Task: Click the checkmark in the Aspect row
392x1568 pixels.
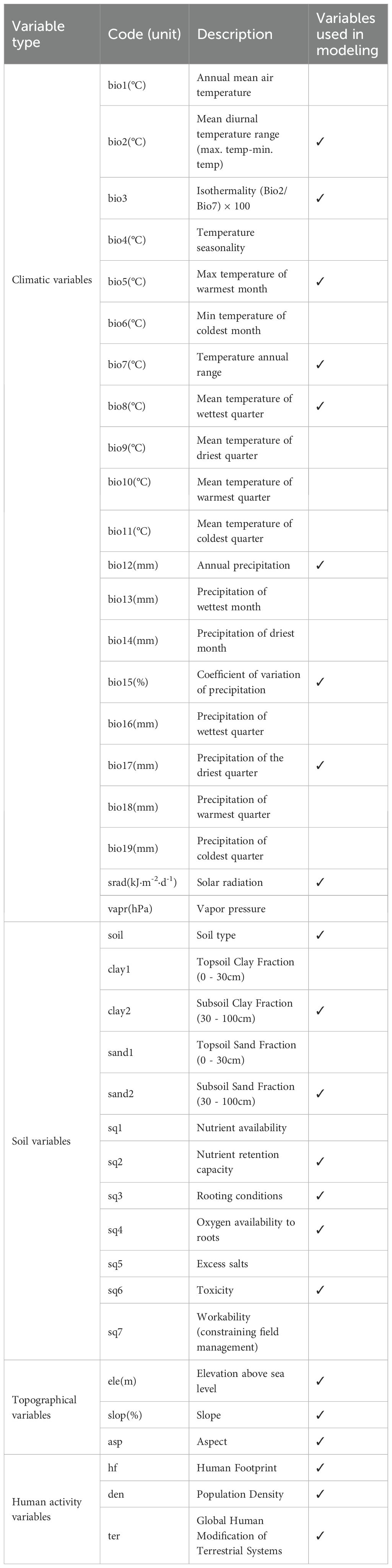Action: tap(320, 1442)
